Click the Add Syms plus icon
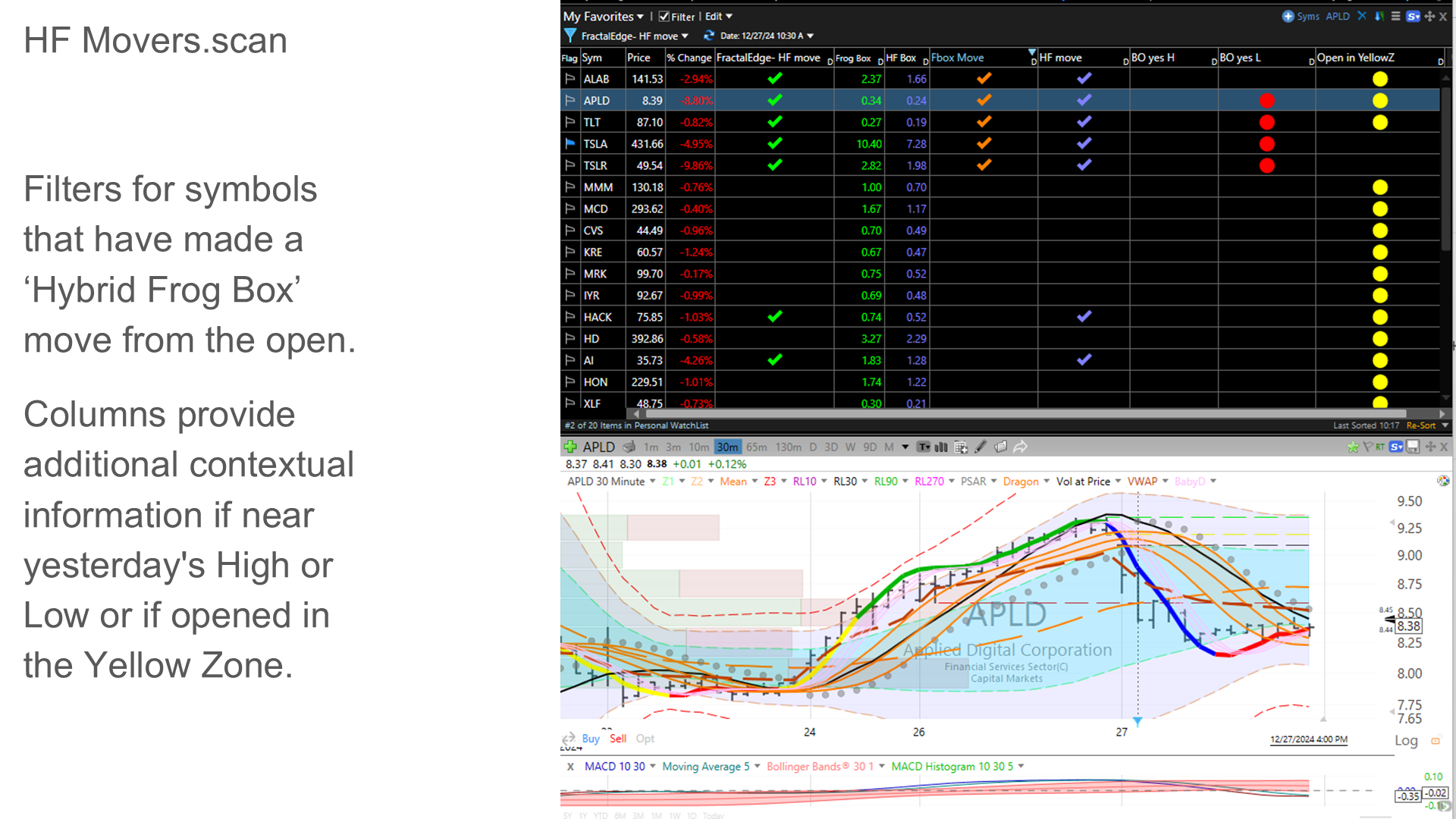This screenshot has height=819, width=1456. (1288, 17)
